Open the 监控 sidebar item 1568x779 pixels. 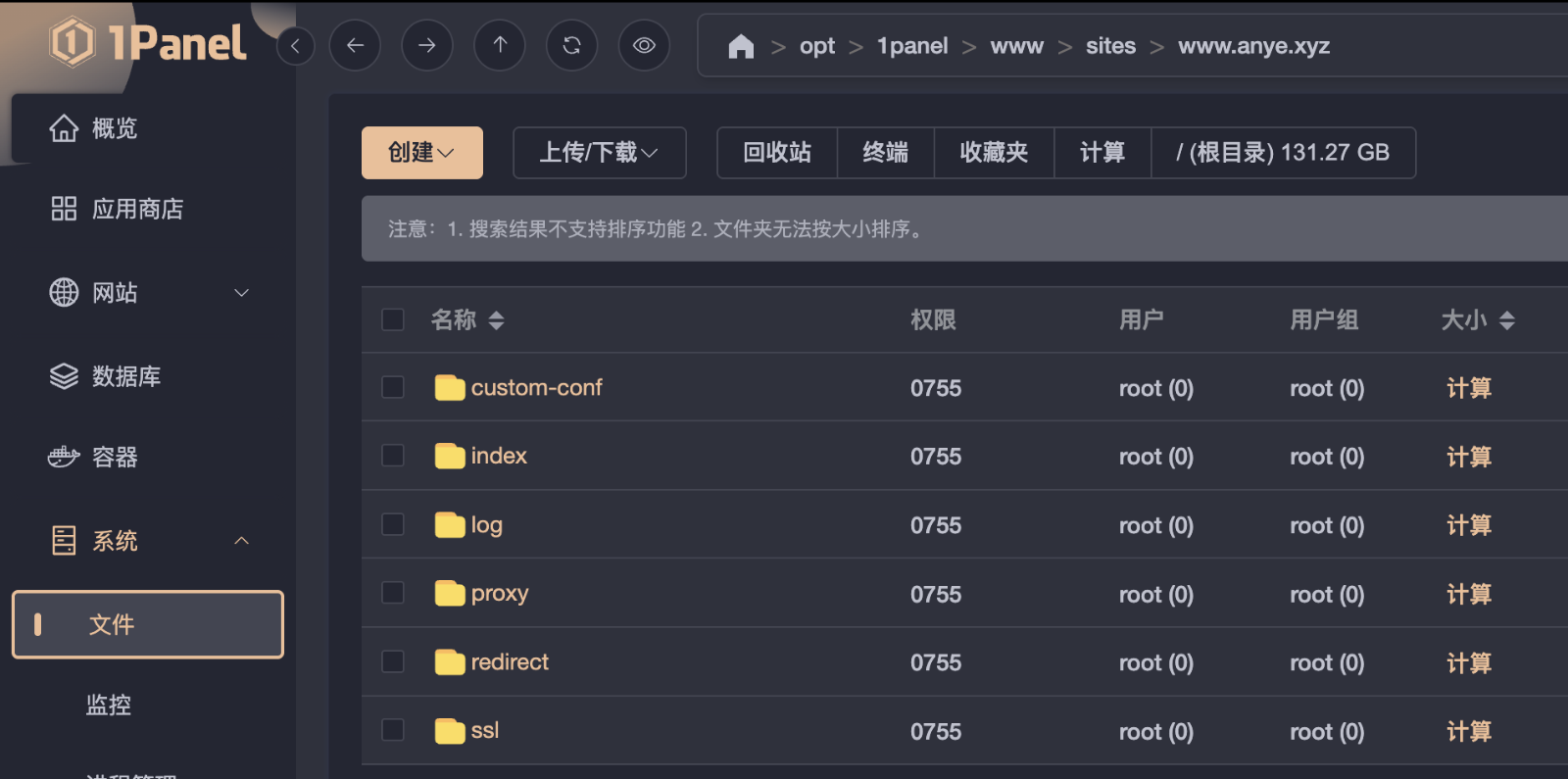coord(108,705)
